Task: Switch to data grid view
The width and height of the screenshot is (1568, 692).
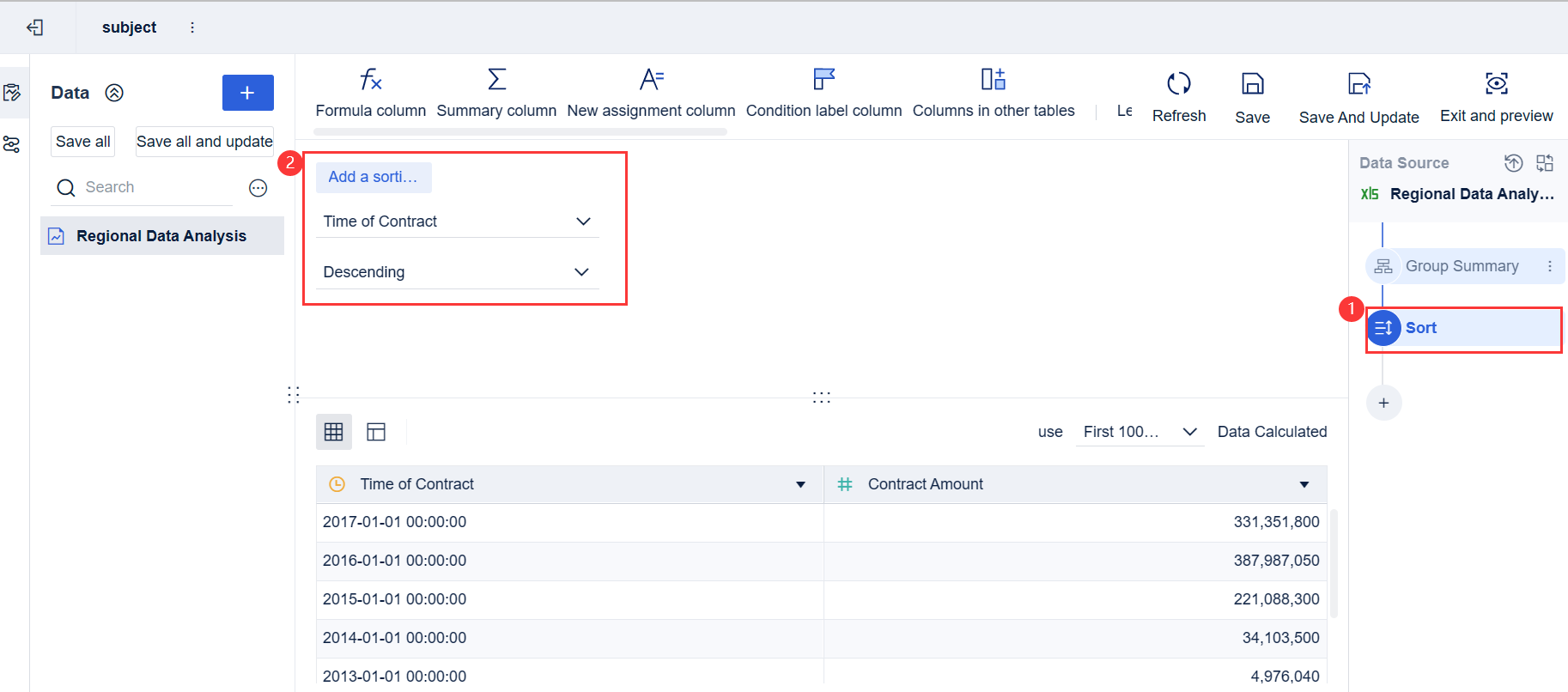Action: 334,432
